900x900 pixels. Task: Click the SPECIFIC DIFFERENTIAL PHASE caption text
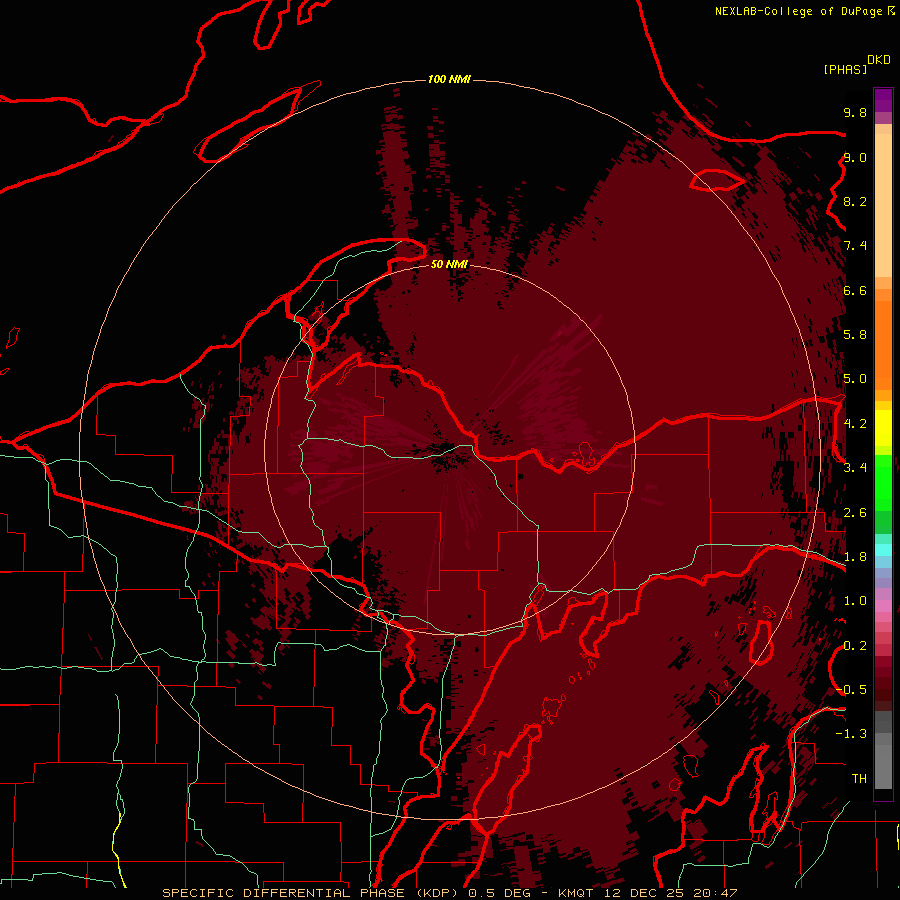point(284,893)
